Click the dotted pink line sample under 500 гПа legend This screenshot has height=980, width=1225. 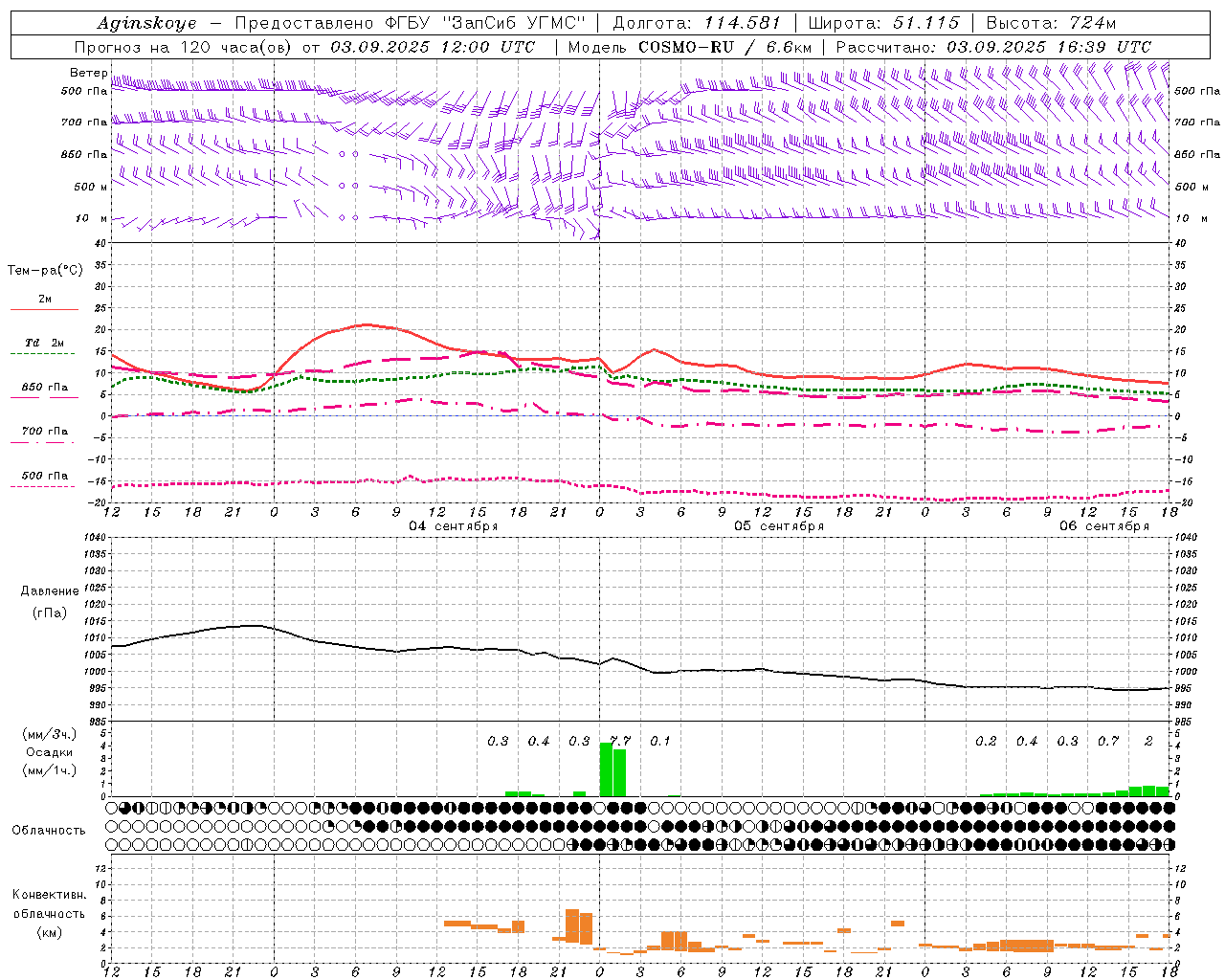click(x=43, y=486)
